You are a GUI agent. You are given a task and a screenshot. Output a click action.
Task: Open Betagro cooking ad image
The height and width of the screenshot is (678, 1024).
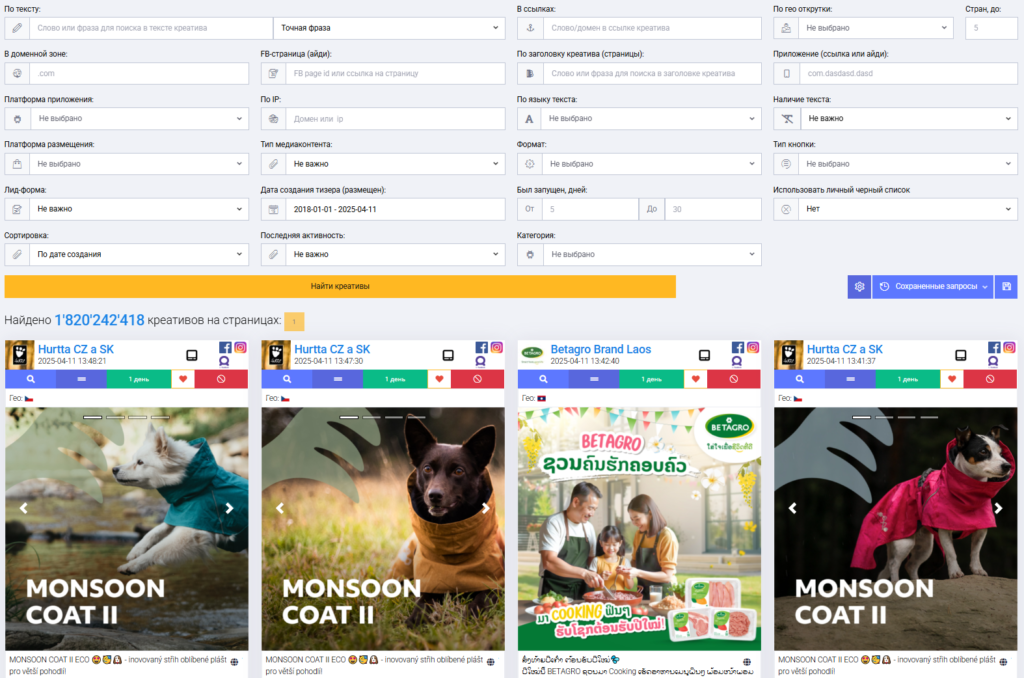(x=639, y=528)
